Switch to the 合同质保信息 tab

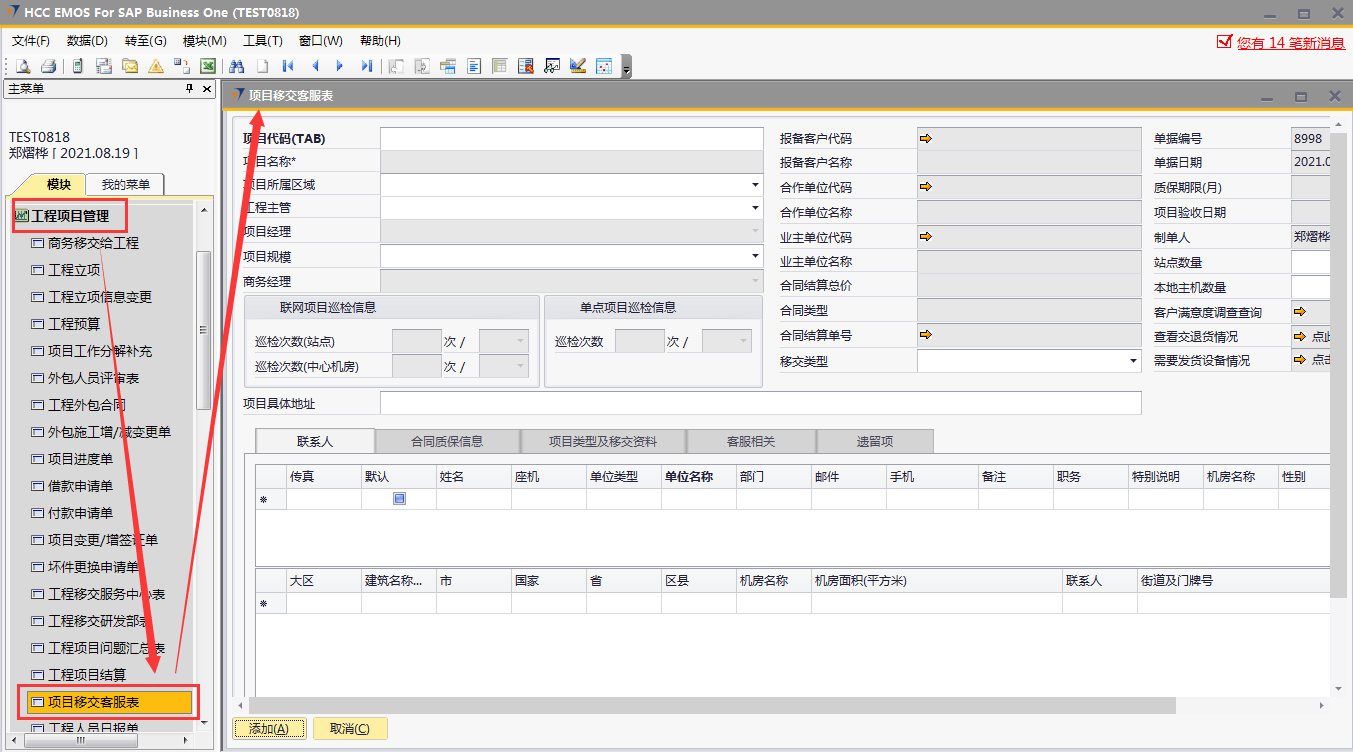tap(447, 441)
